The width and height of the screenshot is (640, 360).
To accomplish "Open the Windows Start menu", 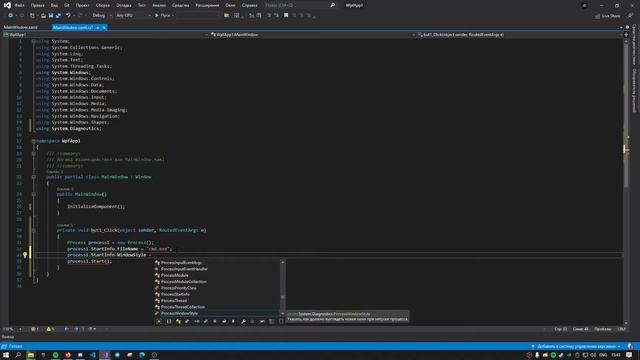I will tap(6, 355).
